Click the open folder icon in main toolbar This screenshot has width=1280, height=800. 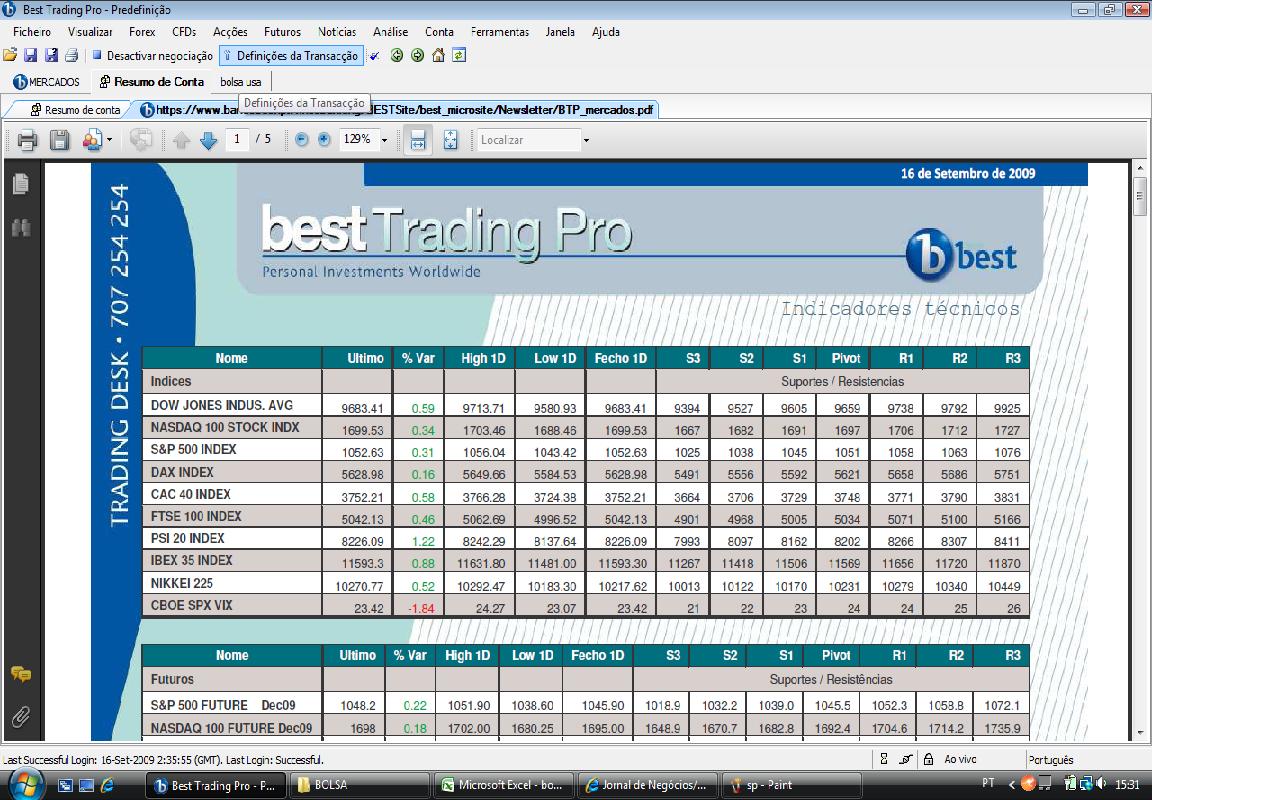10,56
